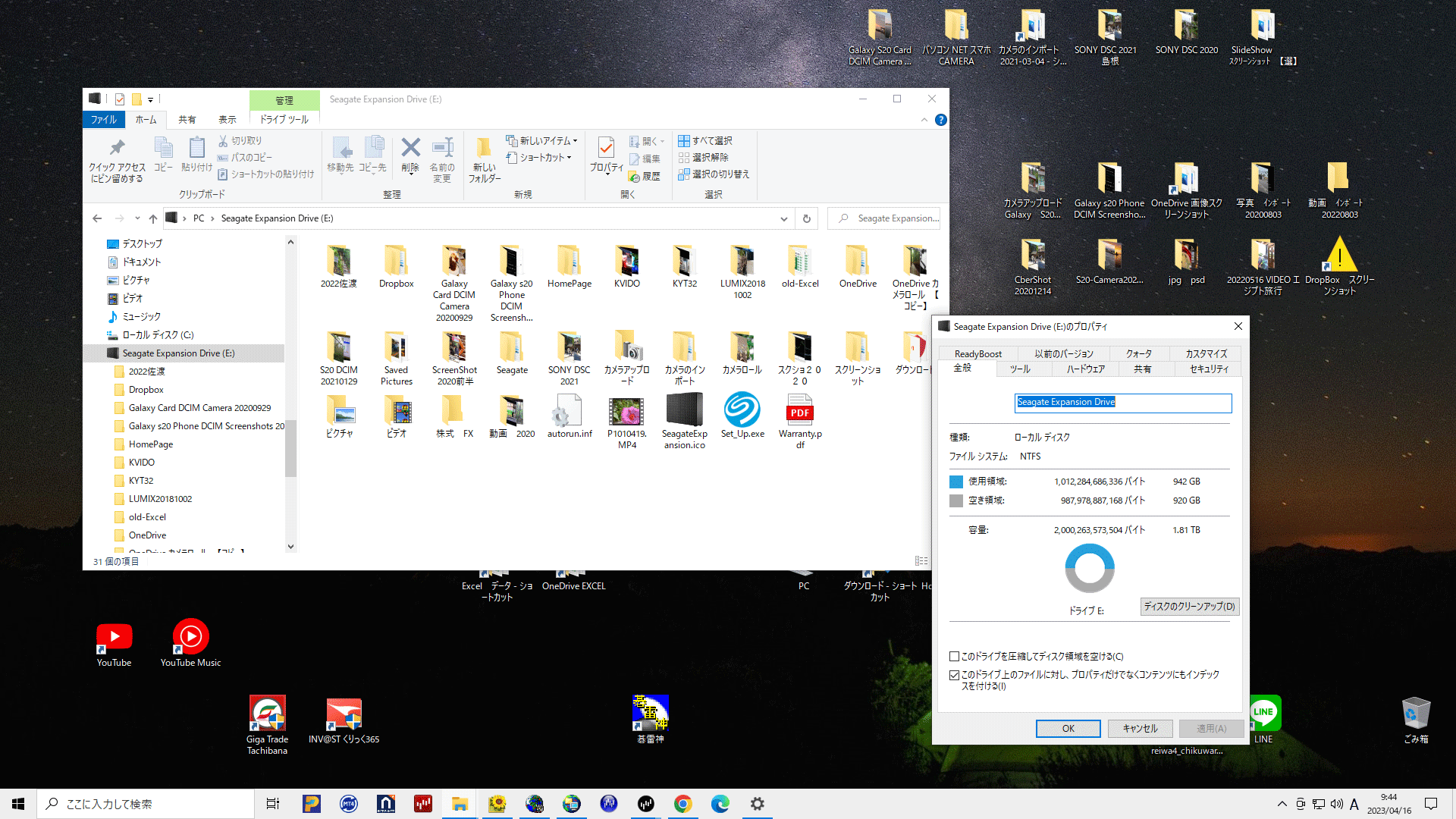The width and height of the screenshot is (1456, 819).
Task: Select the YouTube Music desktop shortcut
Action: (x=190, y=645)
